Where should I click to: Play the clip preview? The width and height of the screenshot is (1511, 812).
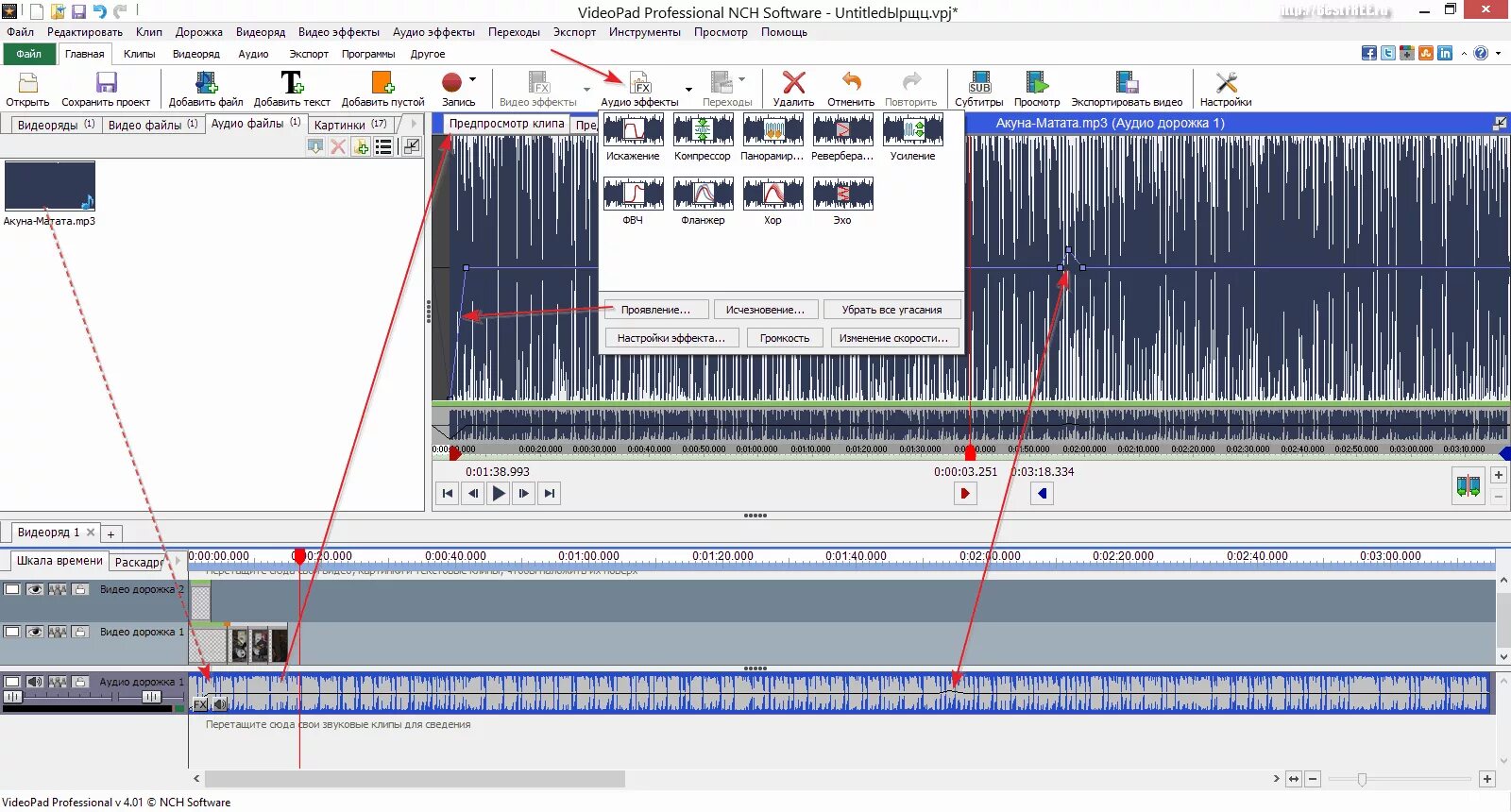coord(499,493)
